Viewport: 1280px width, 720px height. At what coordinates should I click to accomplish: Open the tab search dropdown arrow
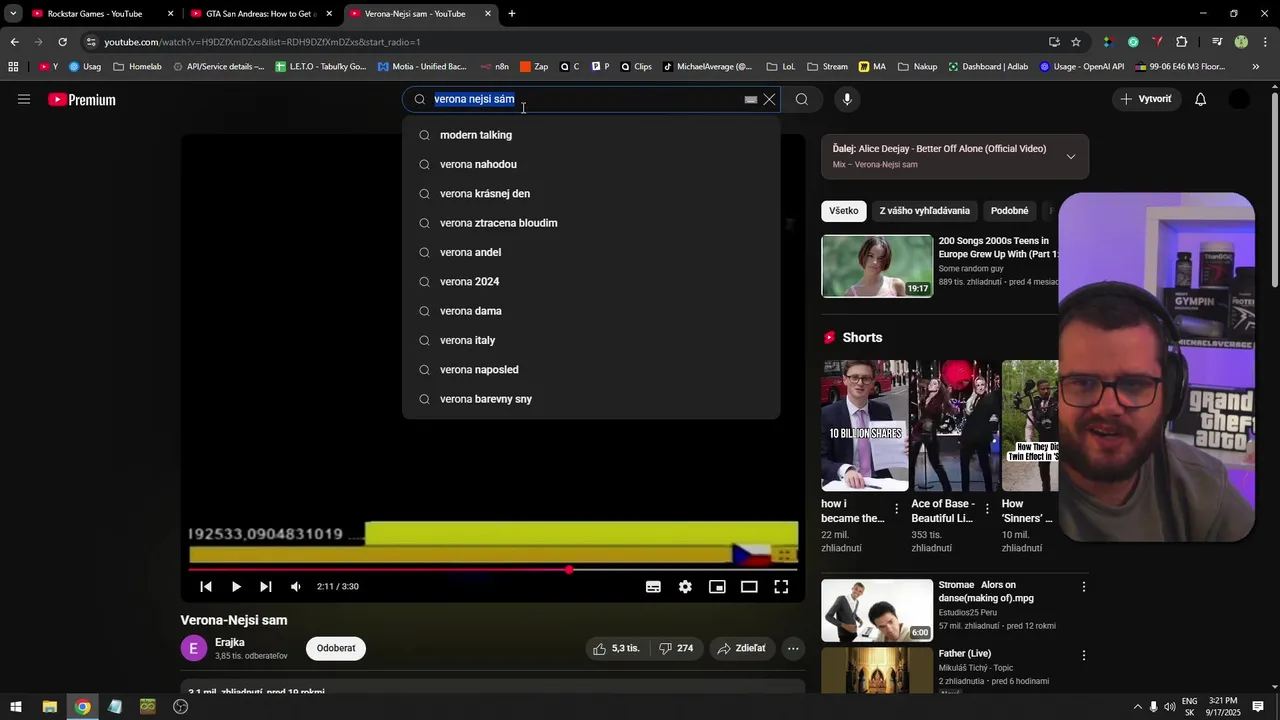click(x=13, y=14)
